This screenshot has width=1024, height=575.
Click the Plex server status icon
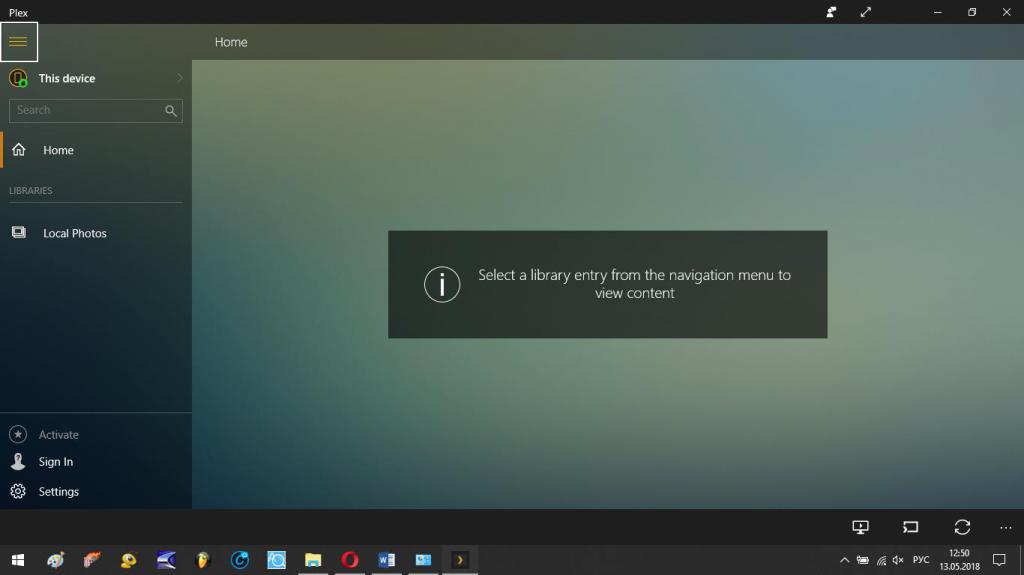[x=18, y=78]
